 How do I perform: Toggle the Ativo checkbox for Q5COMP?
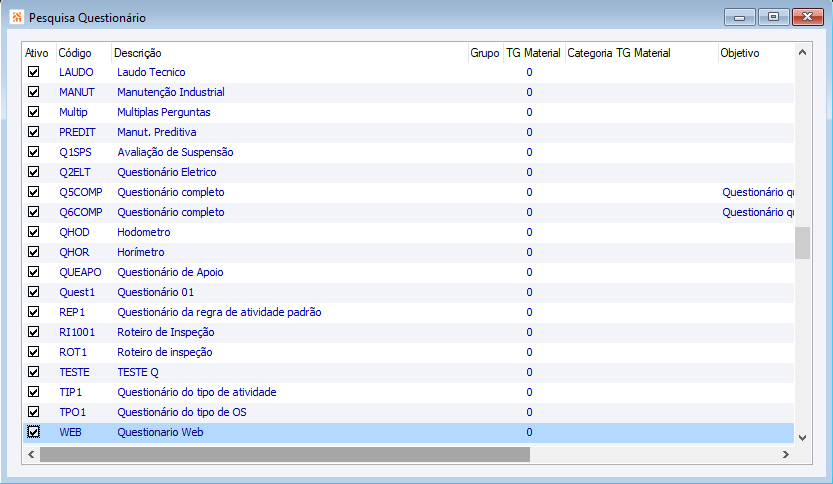[x=33, y=192]
